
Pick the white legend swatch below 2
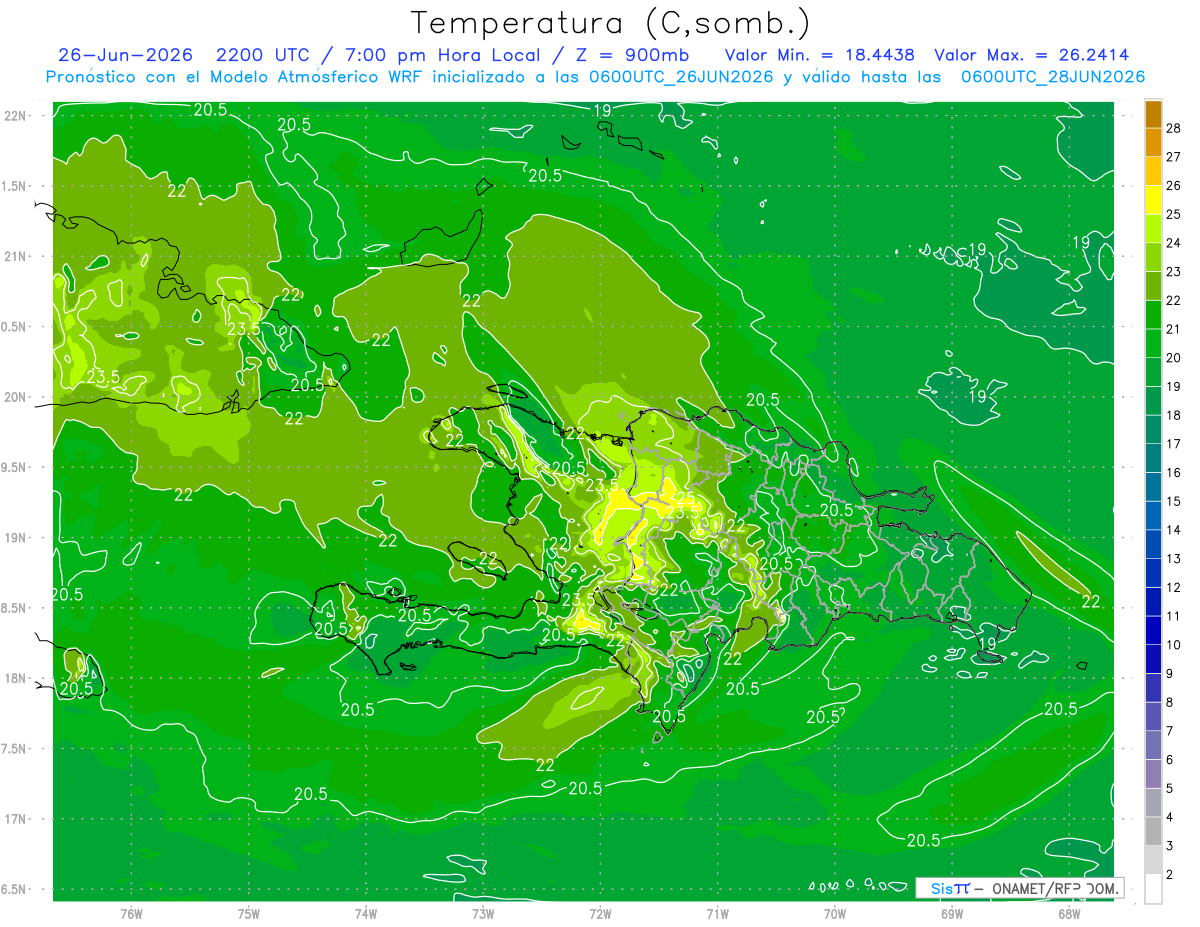(1153, 889)
